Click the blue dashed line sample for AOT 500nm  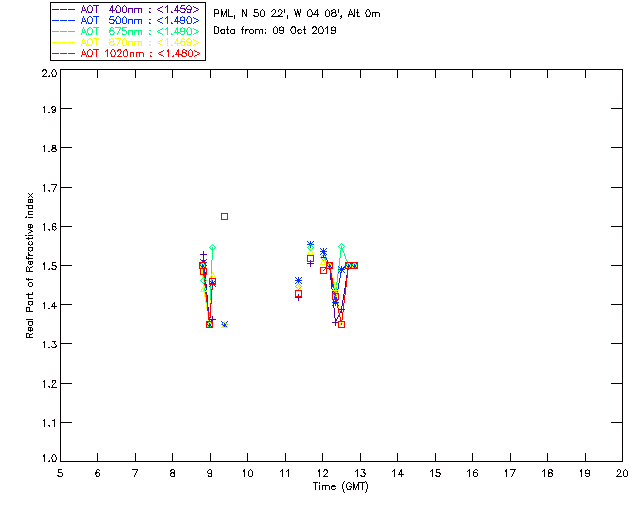[64, 20]
